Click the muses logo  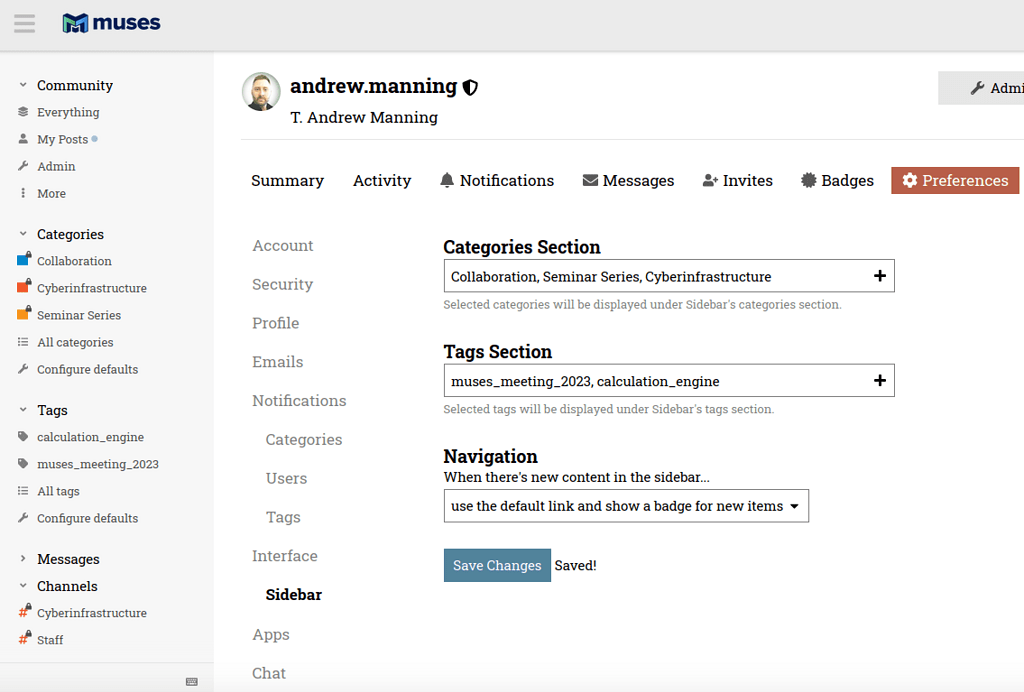point(111,23)
